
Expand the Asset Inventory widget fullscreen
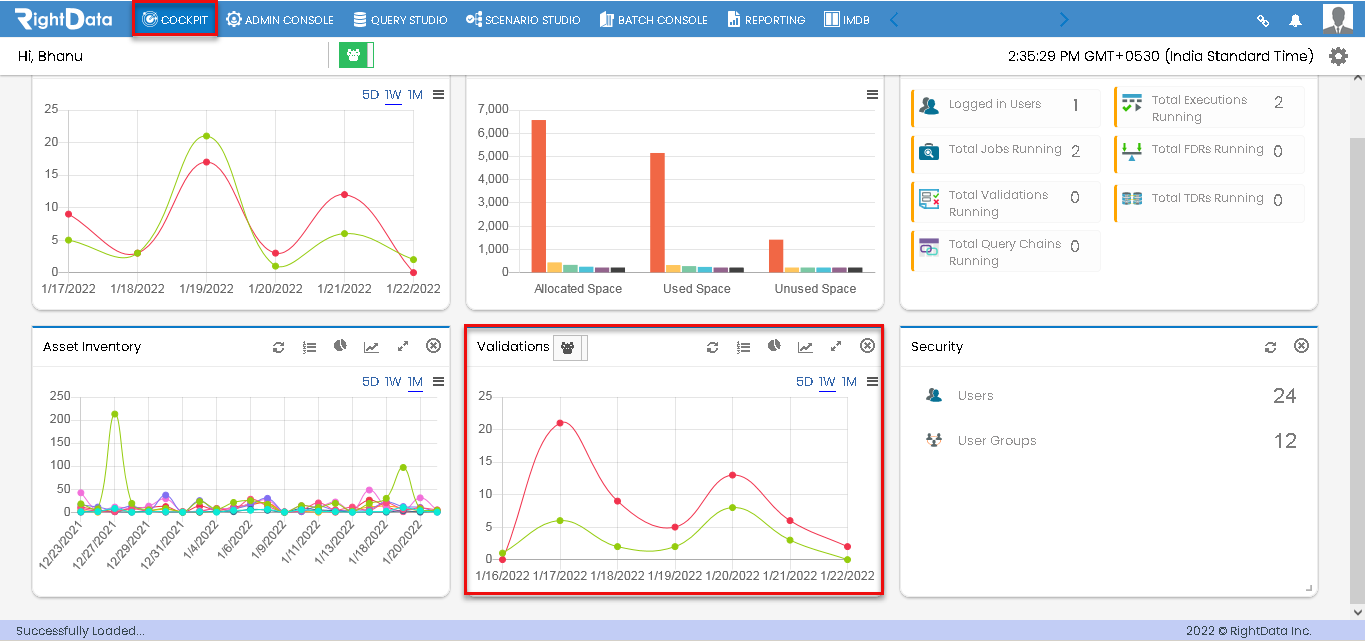(402, 346)
